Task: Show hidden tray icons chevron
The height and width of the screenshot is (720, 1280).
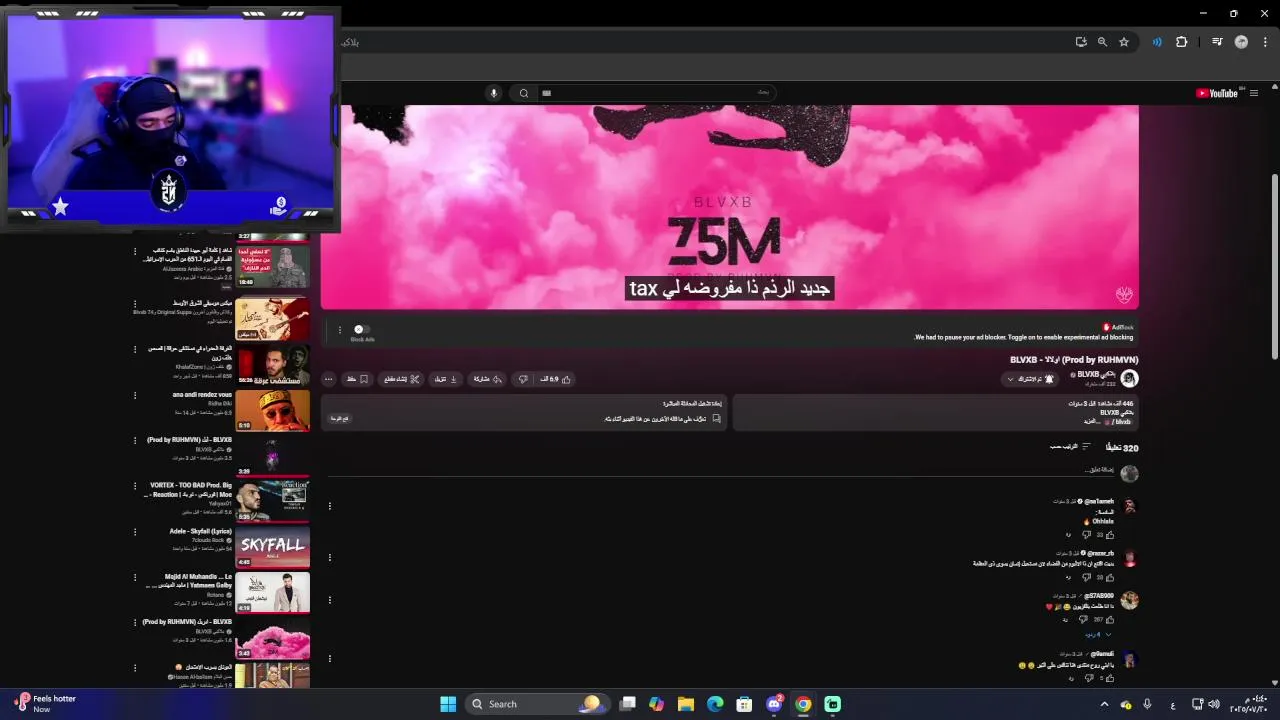Action: (x=1104, y=704)
